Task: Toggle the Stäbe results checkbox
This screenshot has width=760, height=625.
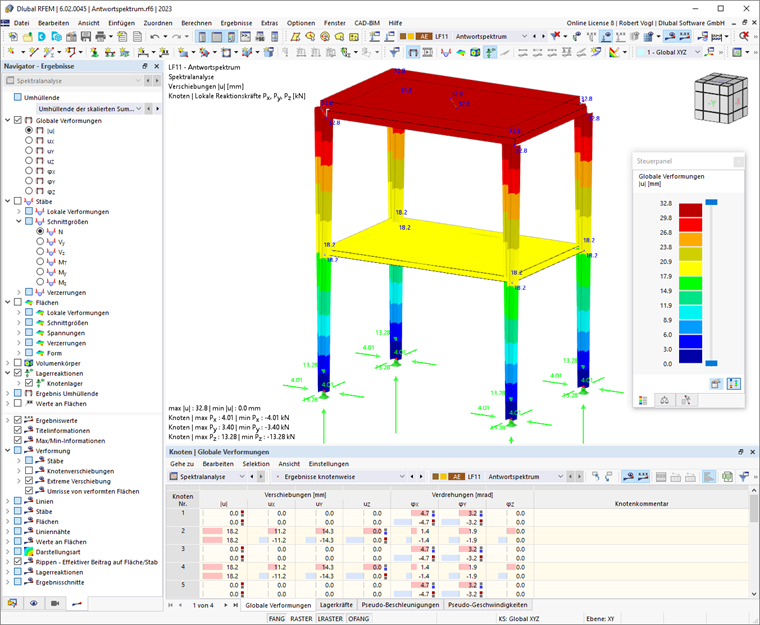Action: (x=18, y=201)
